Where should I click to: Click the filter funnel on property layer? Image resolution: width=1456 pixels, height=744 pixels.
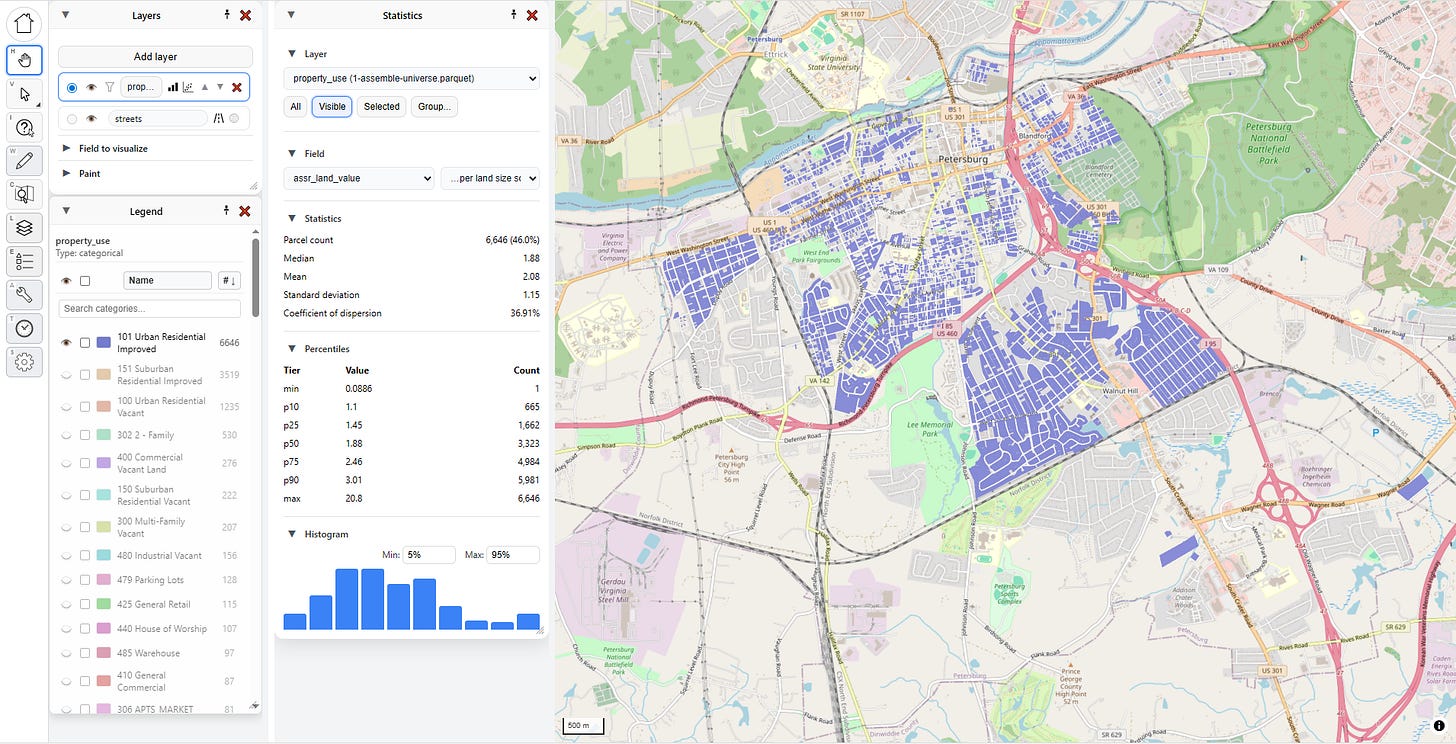coord(110,87)
